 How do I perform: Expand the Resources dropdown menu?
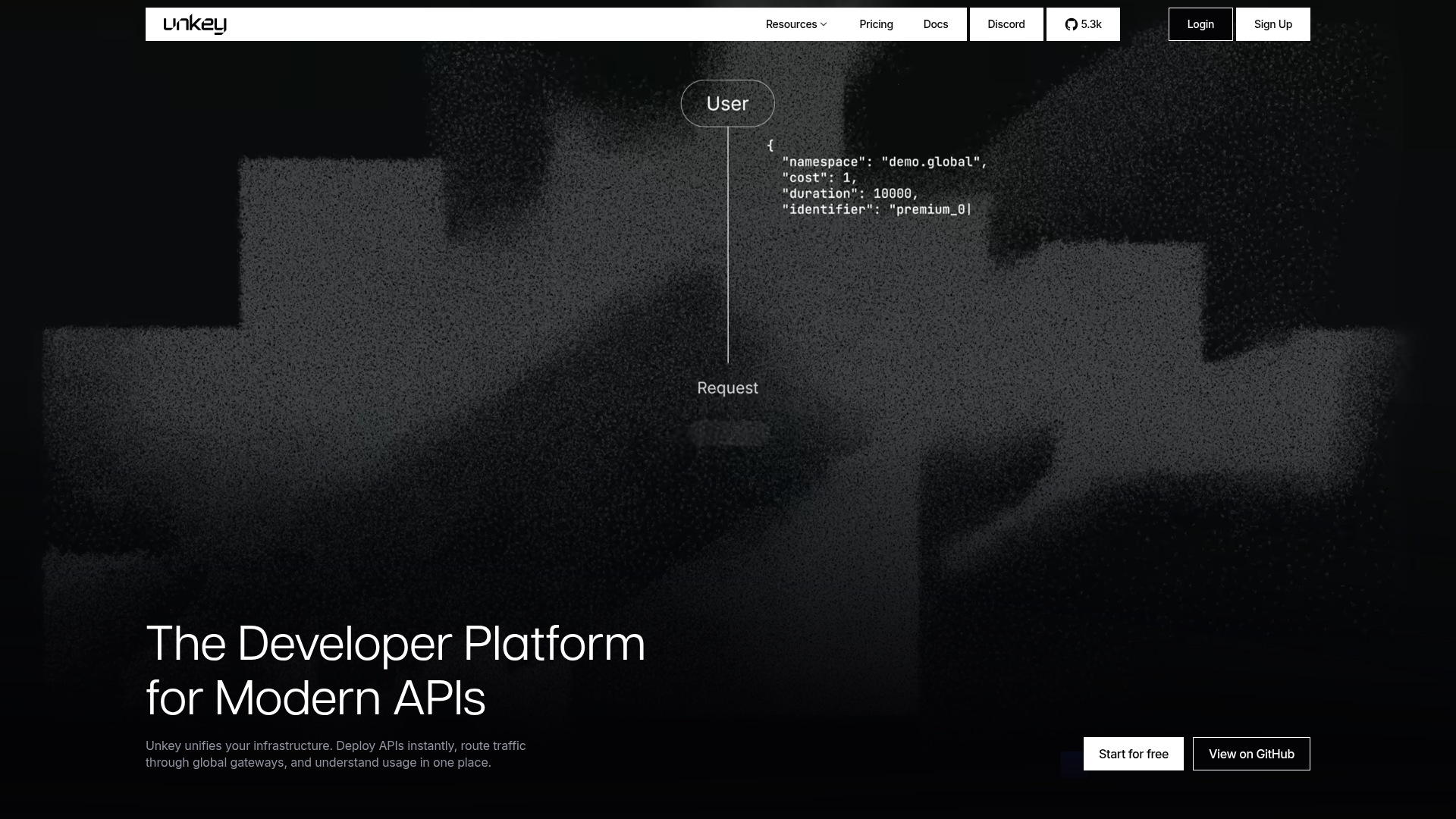[x=796, y=24]
